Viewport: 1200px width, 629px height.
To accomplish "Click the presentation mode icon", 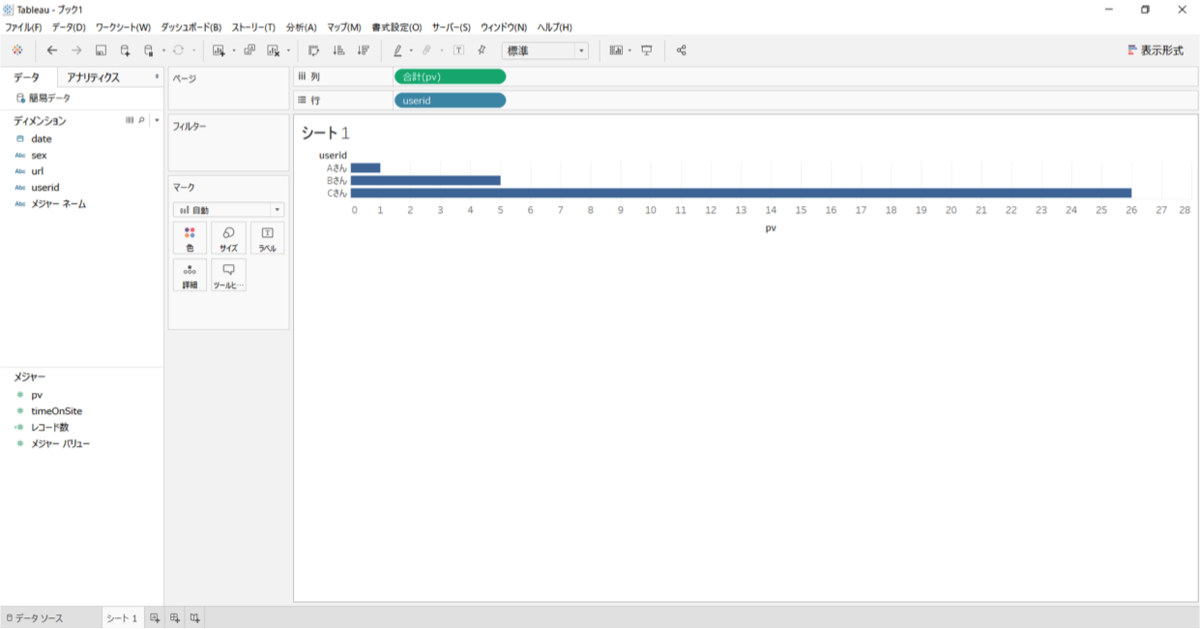I will [x=647, y=50].
